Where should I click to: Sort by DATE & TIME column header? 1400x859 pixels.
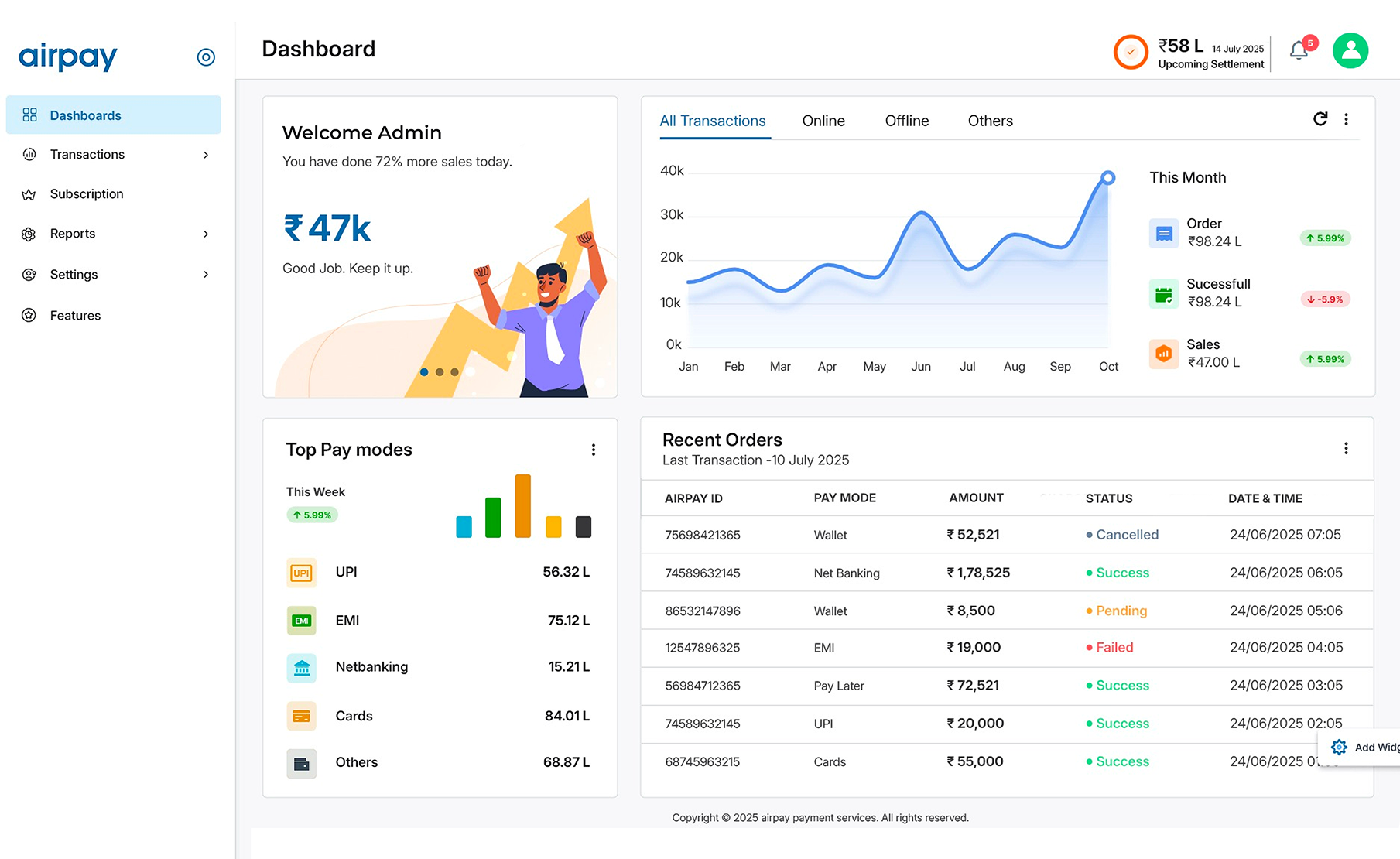click(1265, 498)
